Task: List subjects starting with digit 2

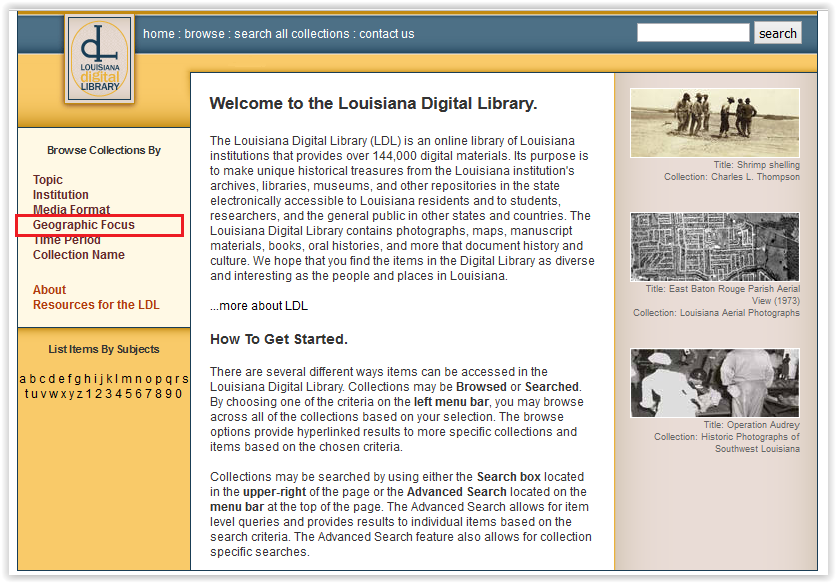Action: tap(99, 394)
